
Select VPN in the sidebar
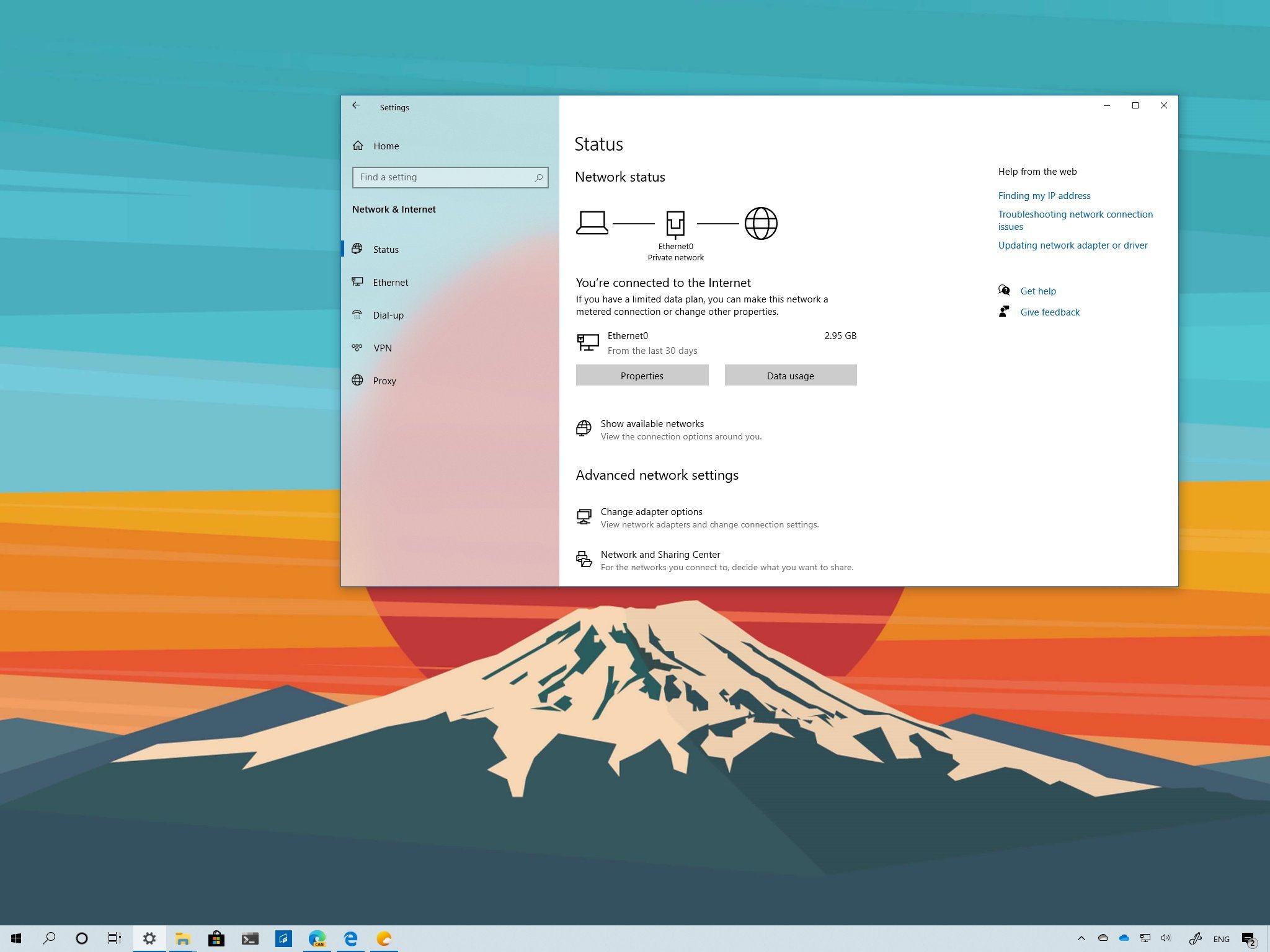click(382, 348)
